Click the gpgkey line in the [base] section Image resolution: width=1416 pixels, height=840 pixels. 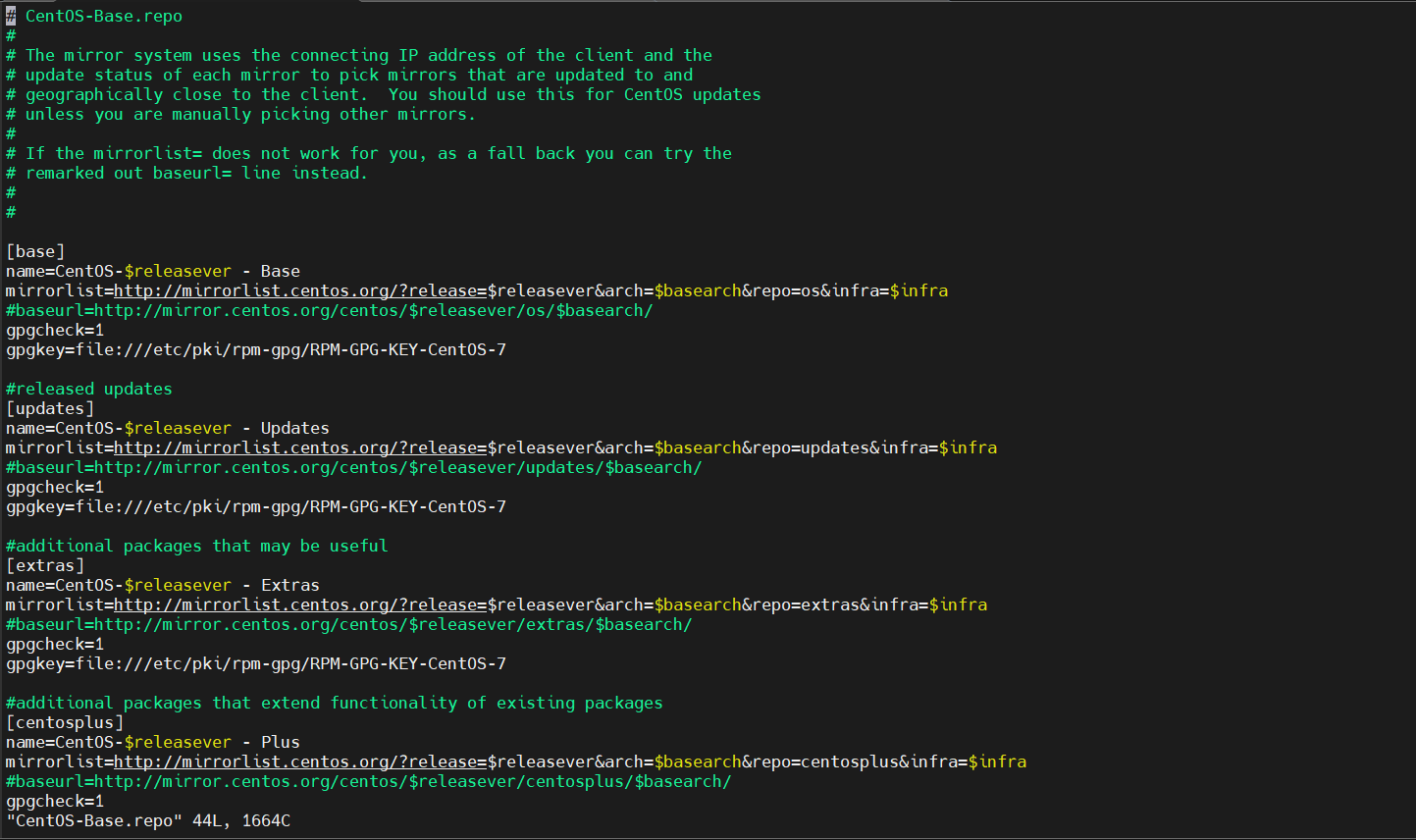point(255,349)
